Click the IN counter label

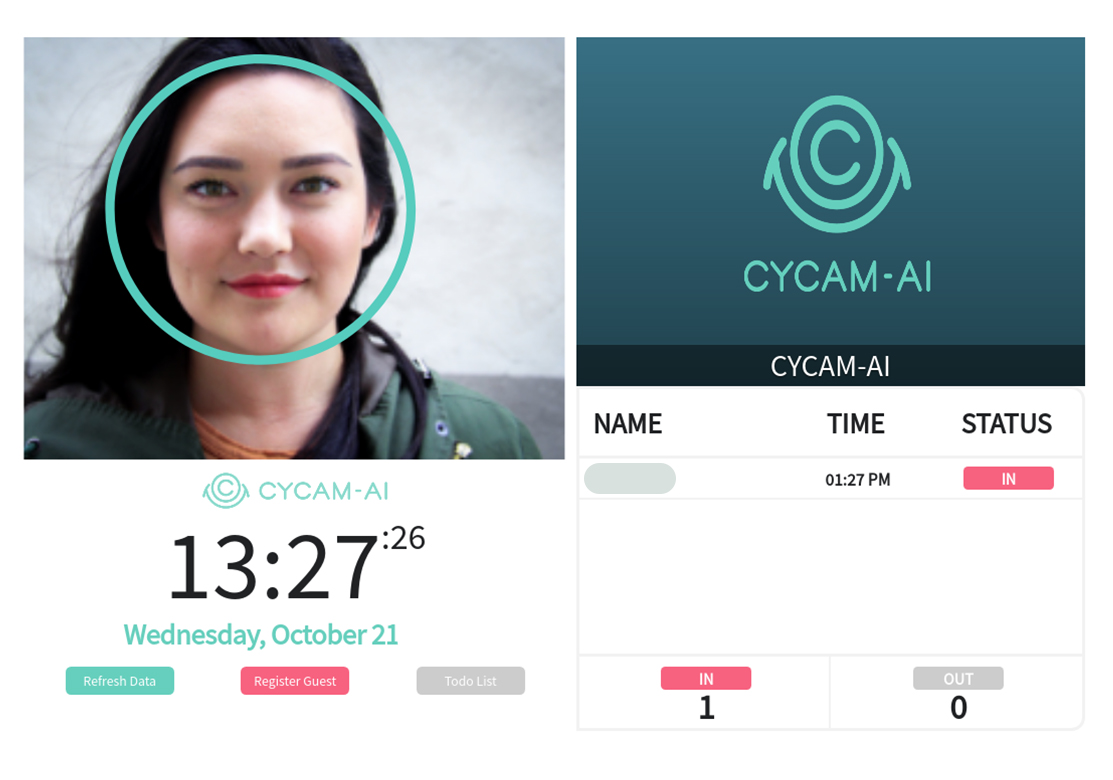point(706,679)
